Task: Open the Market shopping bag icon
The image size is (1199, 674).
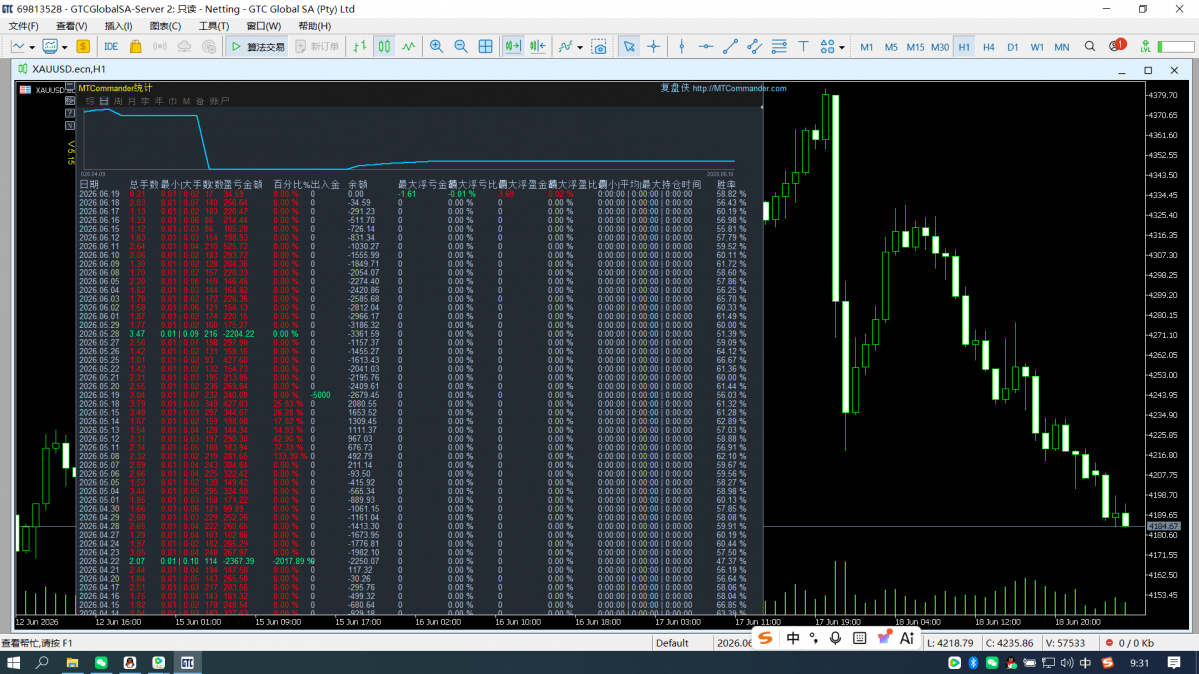Action: (x=135, y=47)
